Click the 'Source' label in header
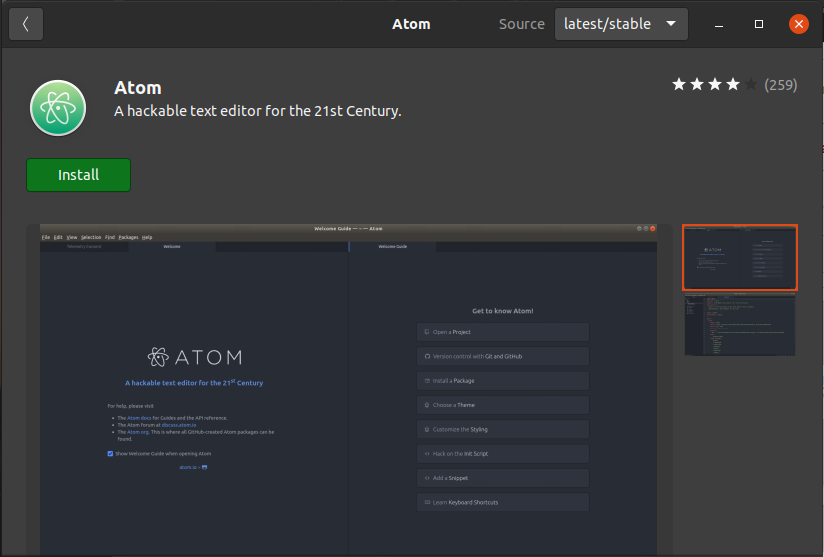Viewport: 824px width, 557px height. coord(521,24)
